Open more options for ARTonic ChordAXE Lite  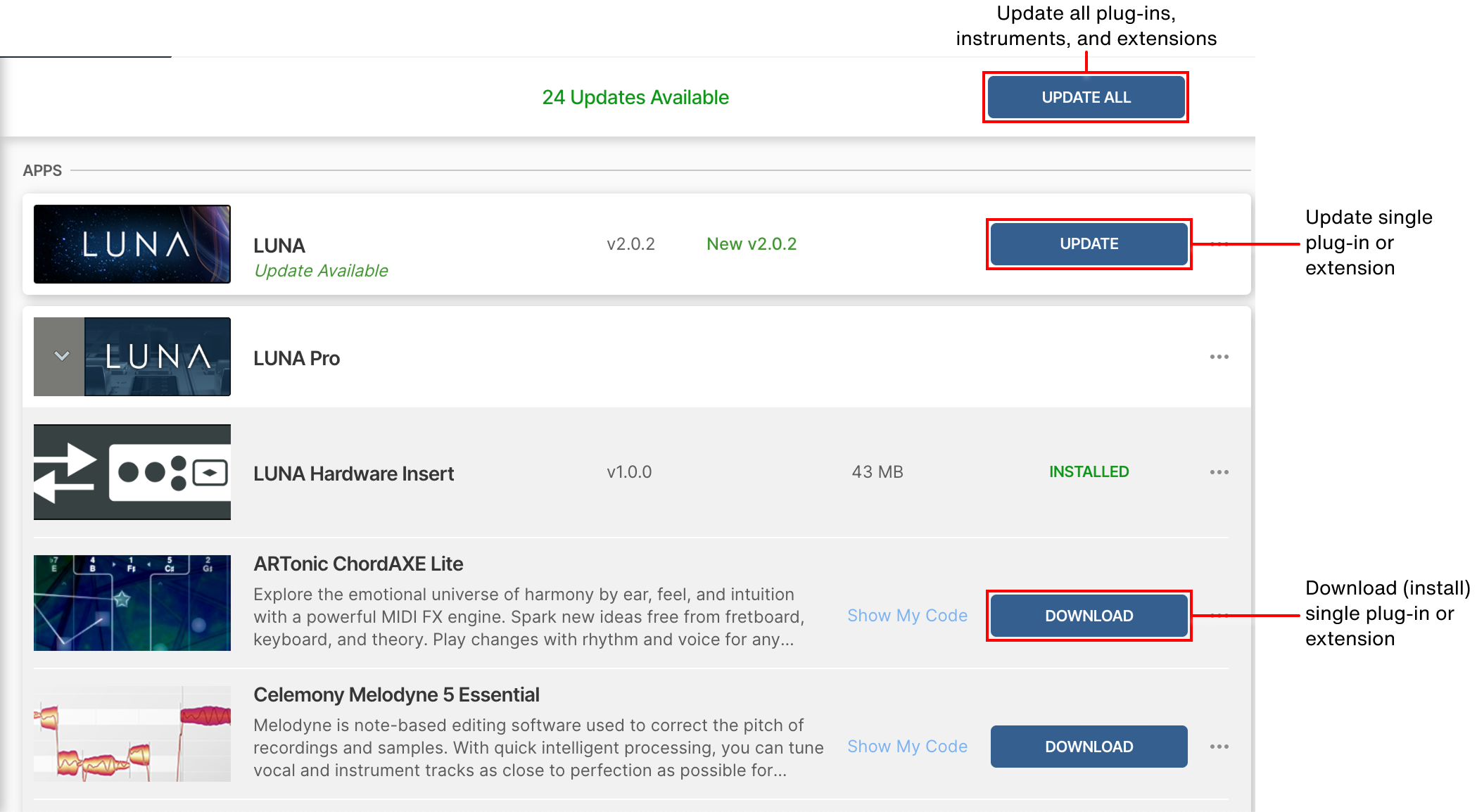(x=1219, y=616)
